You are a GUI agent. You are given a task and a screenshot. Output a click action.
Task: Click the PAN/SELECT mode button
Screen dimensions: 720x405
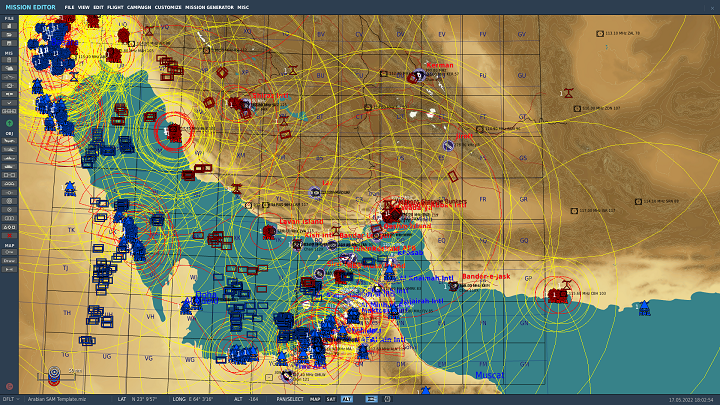pyautogui.click(x=288, y=399)
